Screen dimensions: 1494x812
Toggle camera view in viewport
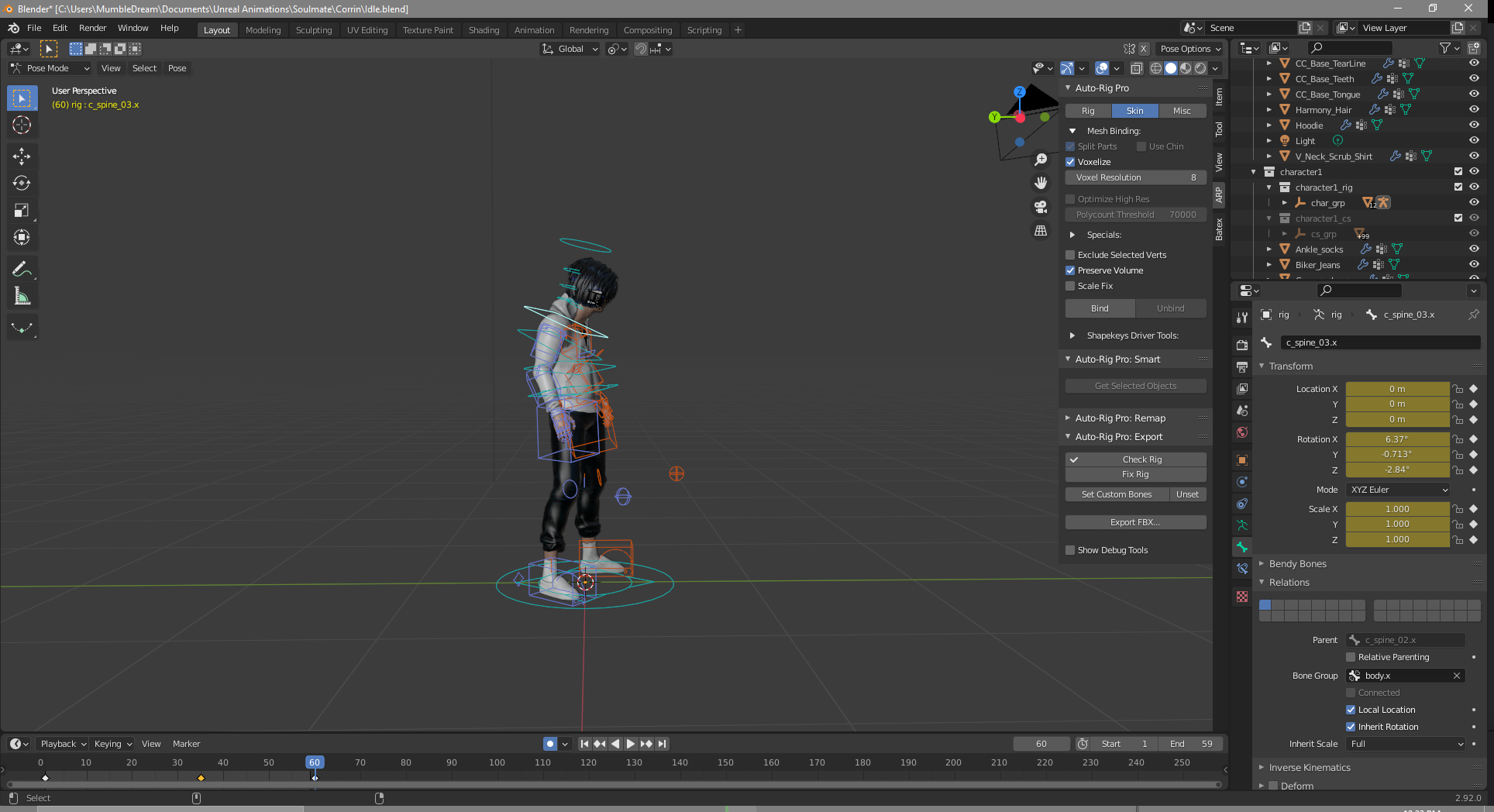click(x=1041, y=207)
